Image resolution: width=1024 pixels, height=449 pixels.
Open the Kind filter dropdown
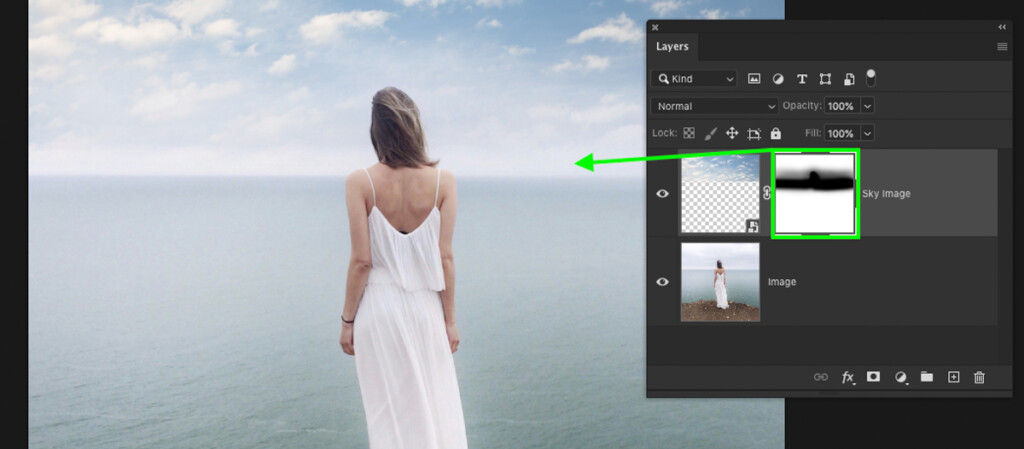tap(694, 79)
